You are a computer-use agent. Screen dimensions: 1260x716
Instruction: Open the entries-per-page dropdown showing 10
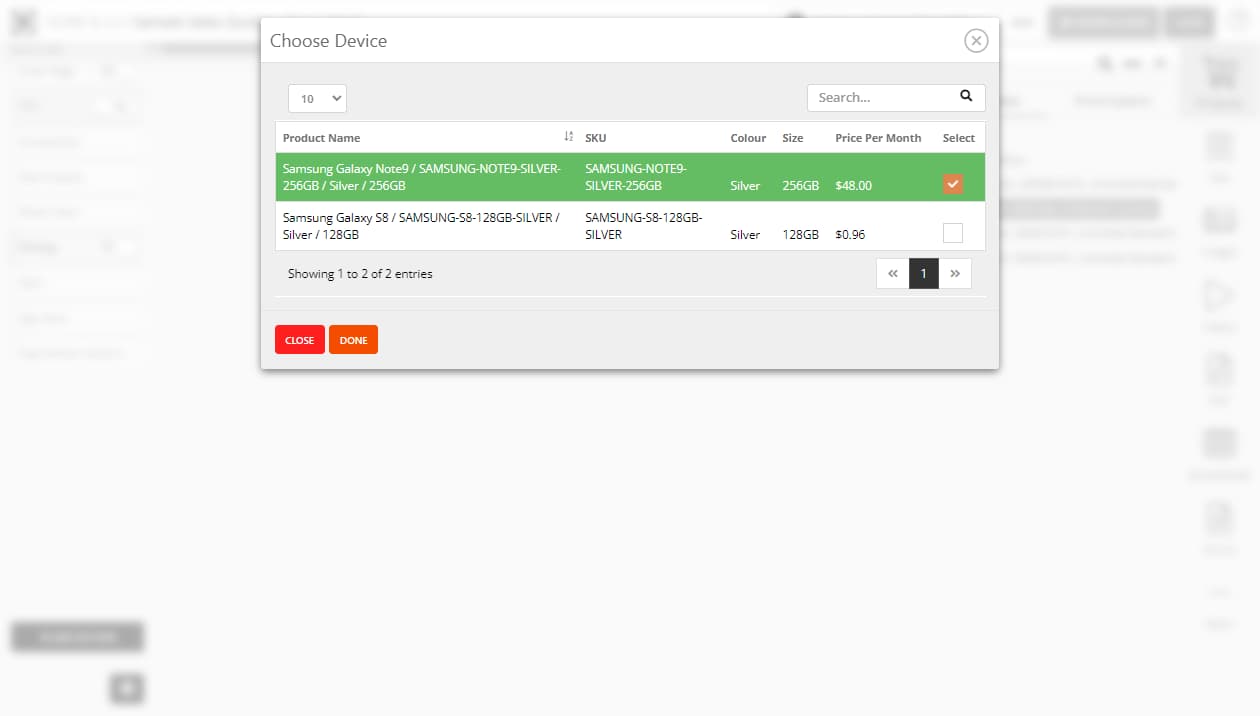(x=317, y=98)
